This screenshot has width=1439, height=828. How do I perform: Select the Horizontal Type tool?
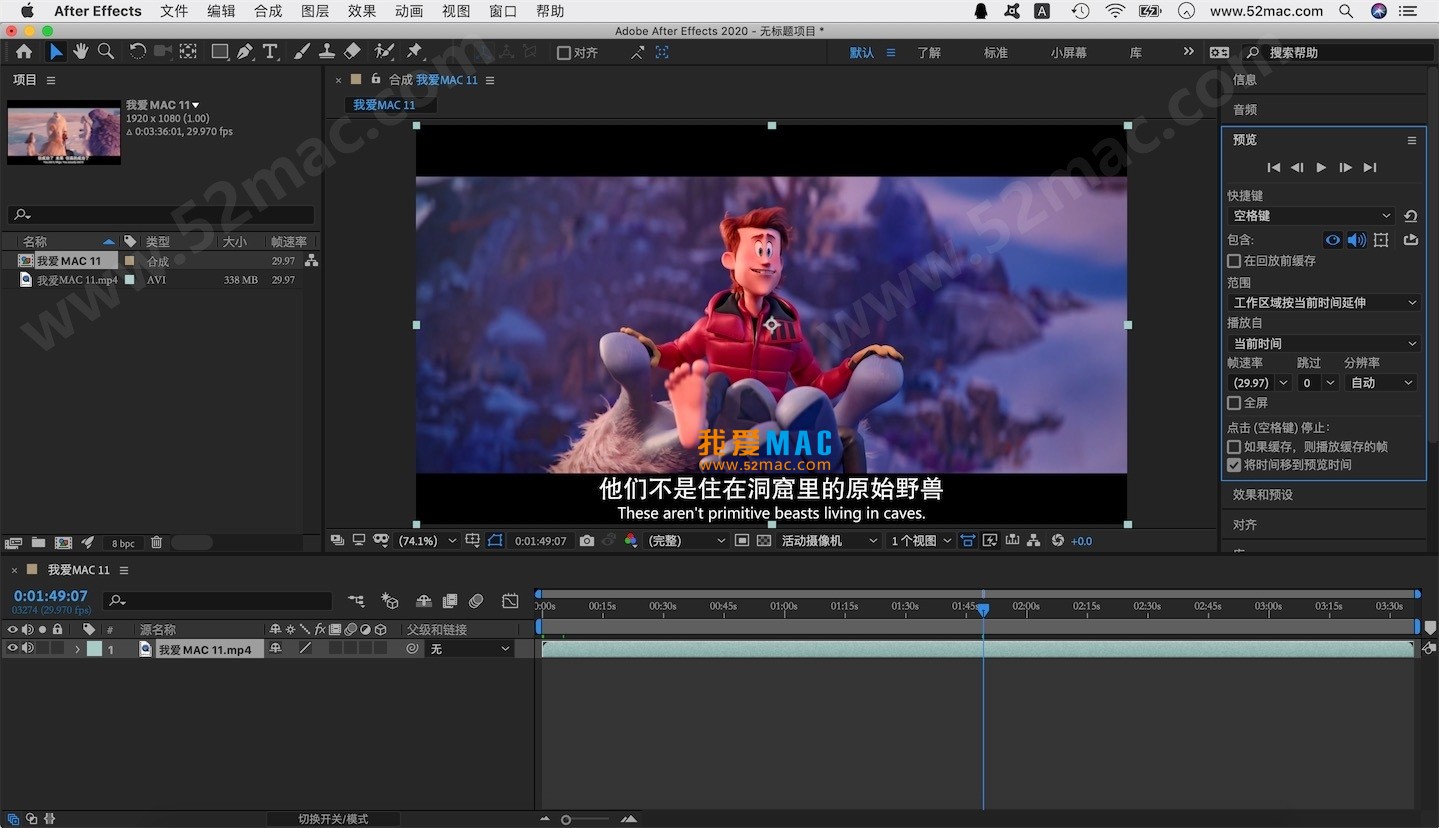270,52
